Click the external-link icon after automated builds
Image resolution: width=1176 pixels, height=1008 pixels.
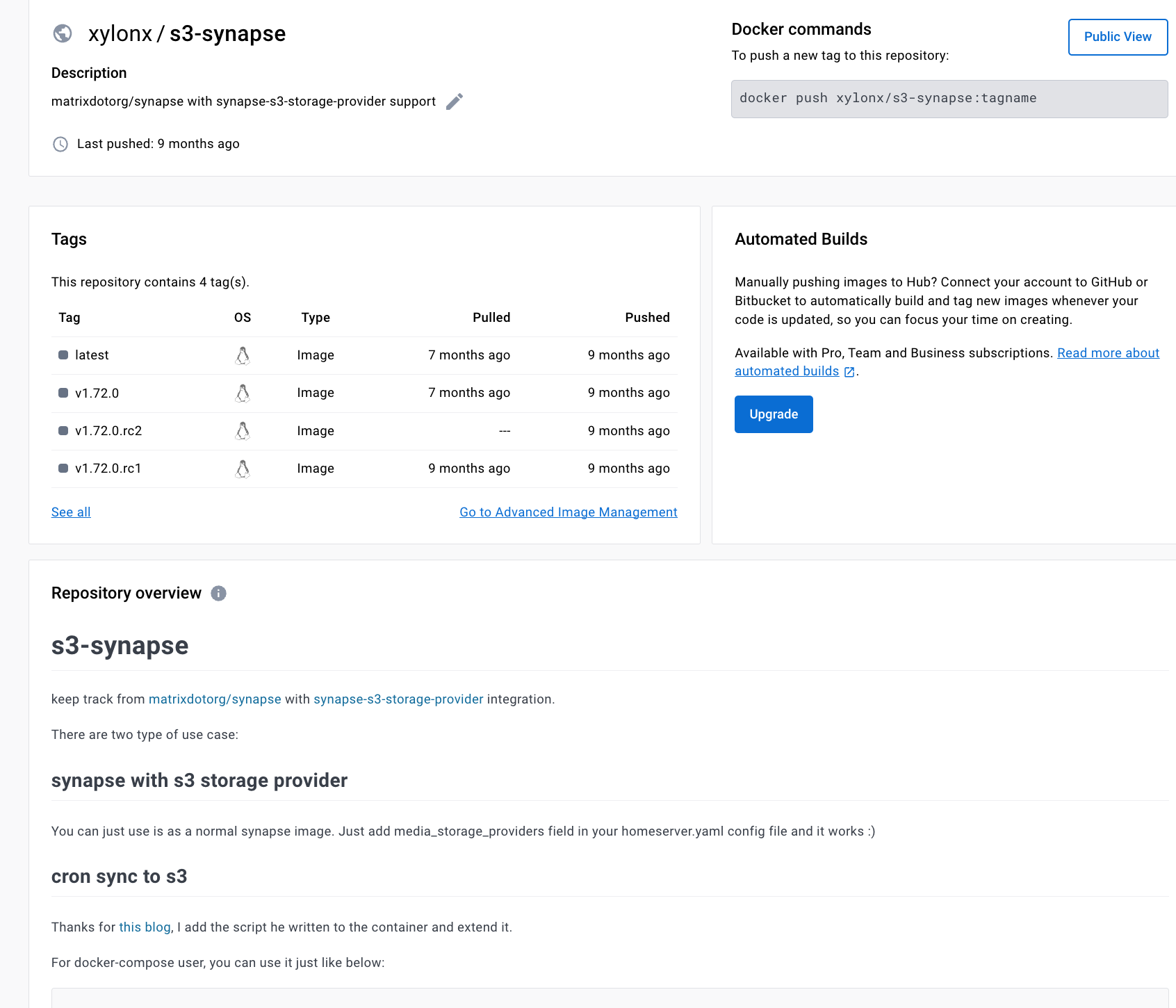849,372
